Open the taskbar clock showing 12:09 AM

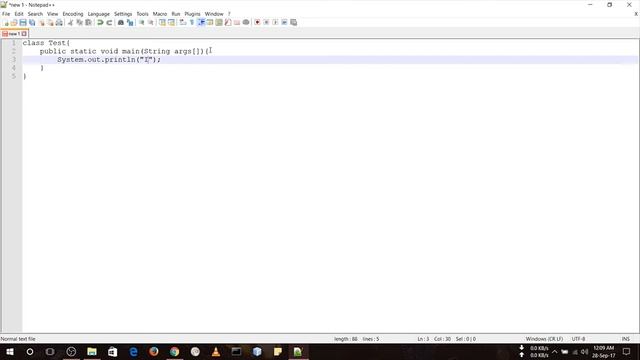click(x=604, y=351)
